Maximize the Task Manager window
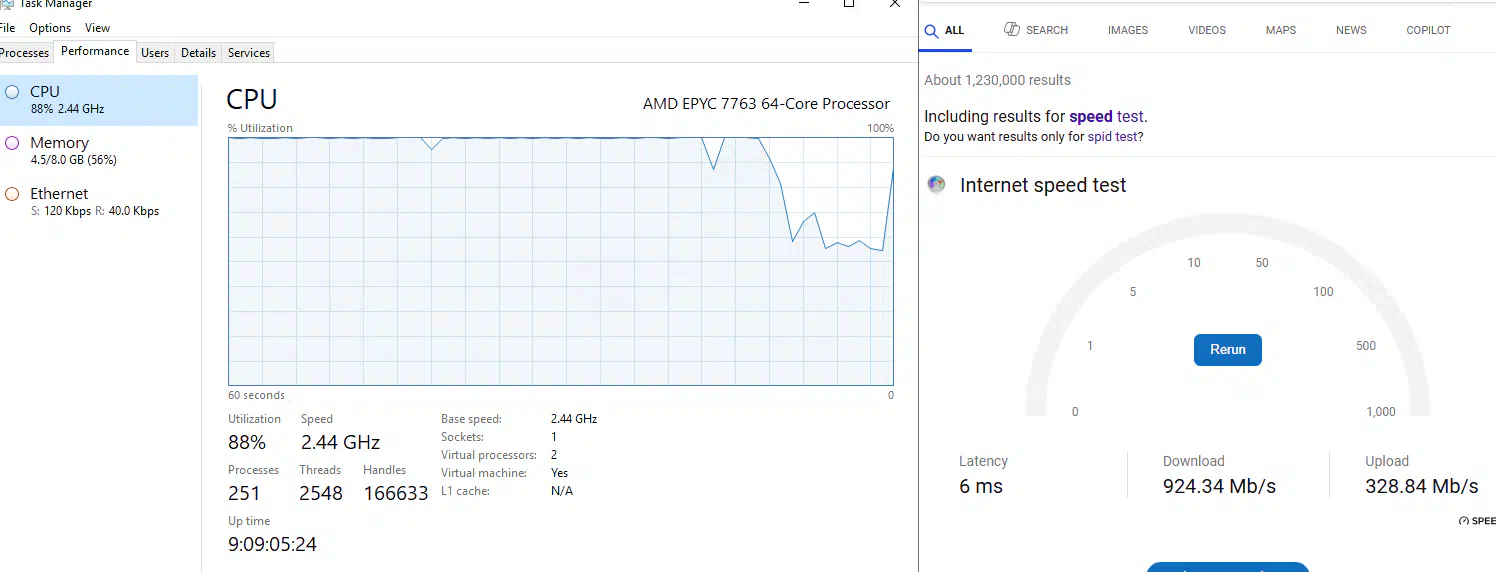 click(x=849, y=4)
